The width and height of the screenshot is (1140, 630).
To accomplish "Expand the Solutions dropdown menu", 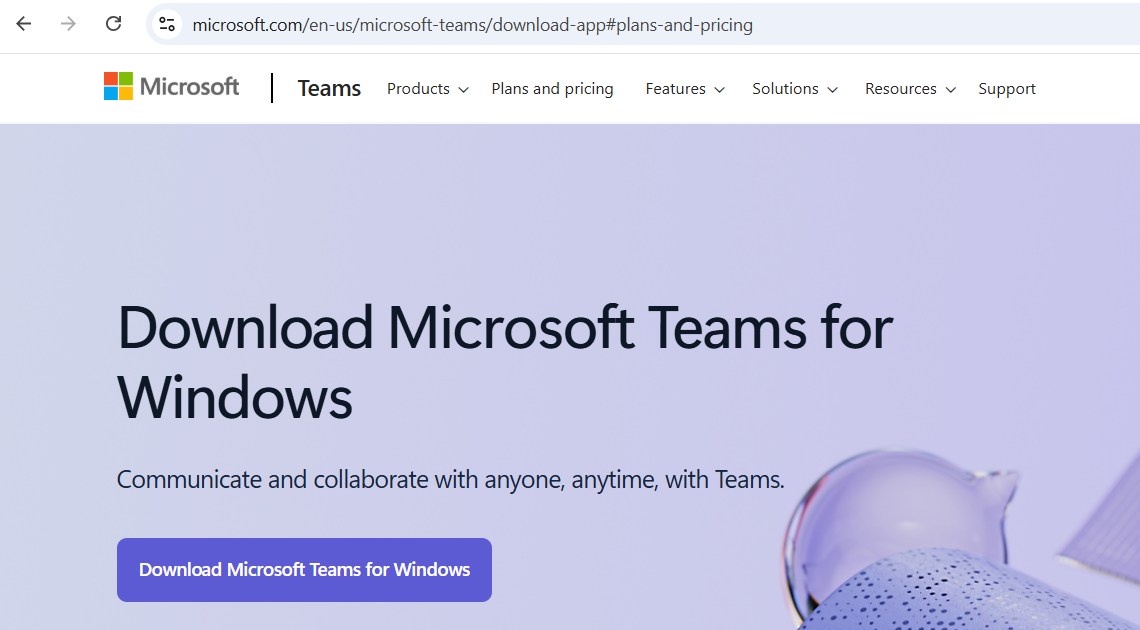I will tap(785, 89).
